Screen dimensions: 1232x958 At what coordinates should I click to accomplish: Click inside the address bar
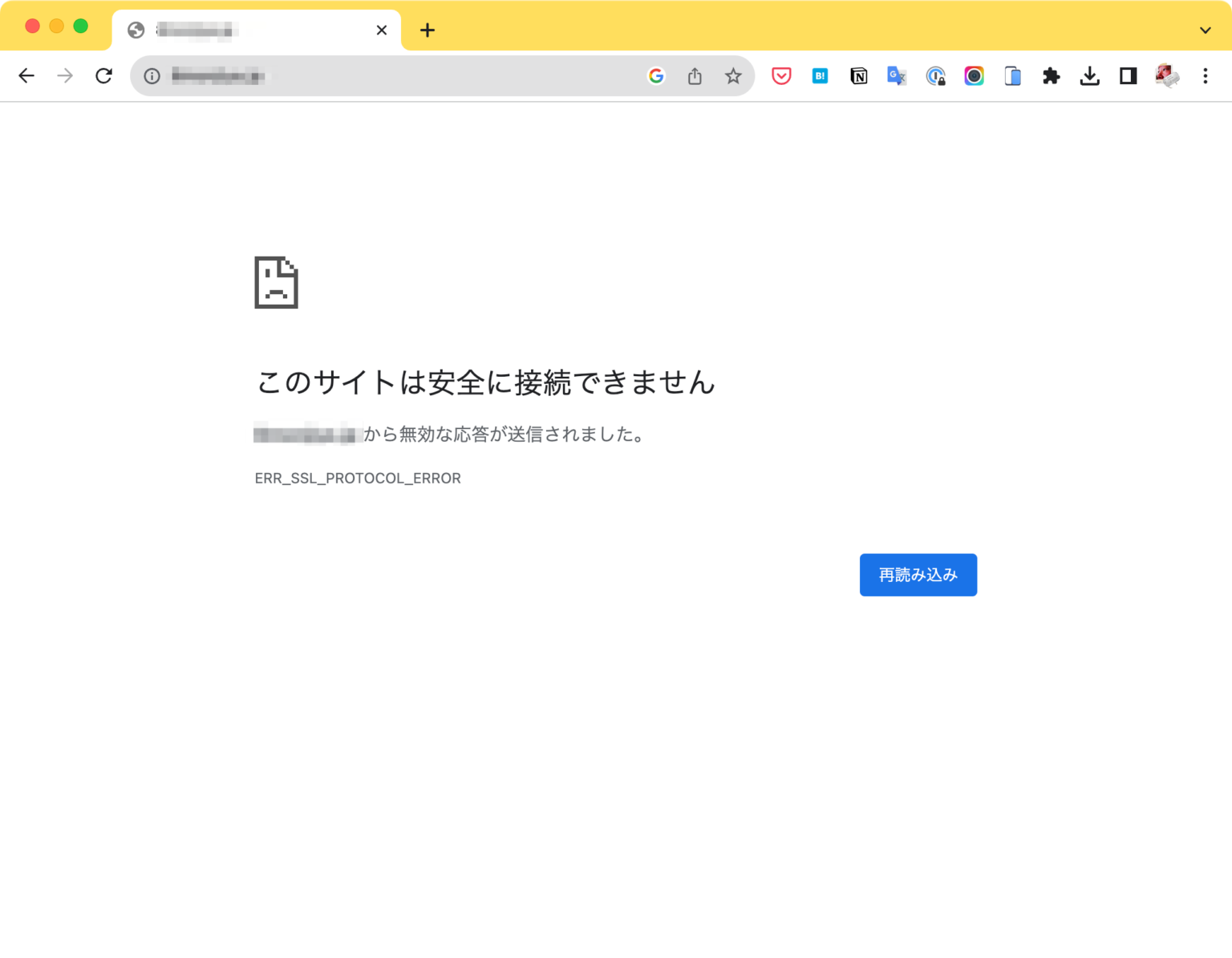point(361,75)
